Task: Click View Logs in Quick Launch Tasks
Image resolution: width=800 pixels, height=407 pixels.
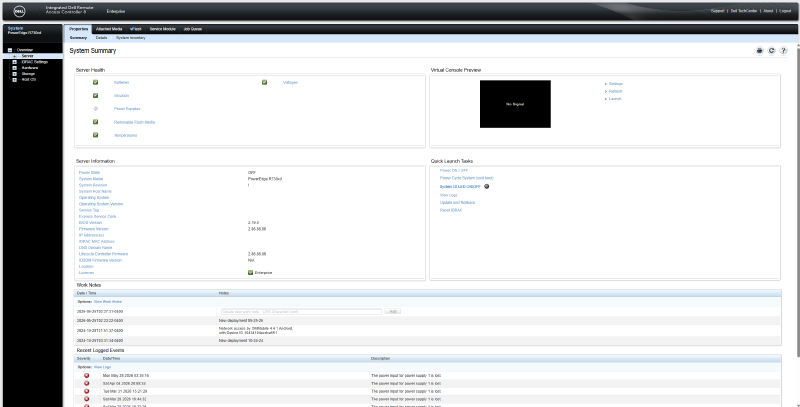Action: [448, 195]
